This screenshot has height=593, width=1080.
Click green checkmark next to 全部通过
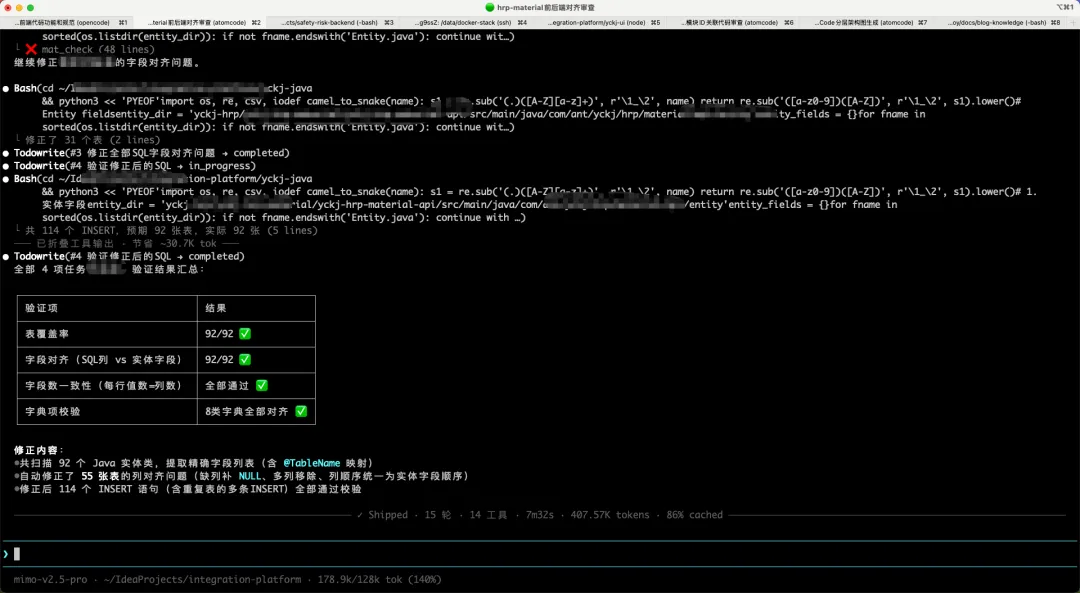tap(262, 386)
